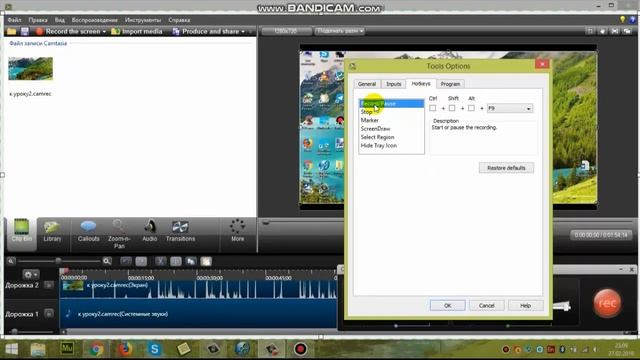Image resolution: width=640 pixels, height=360 pixels.
Task: Open preview dimensions 1280x720 button
Action: (x=286, y=31)
